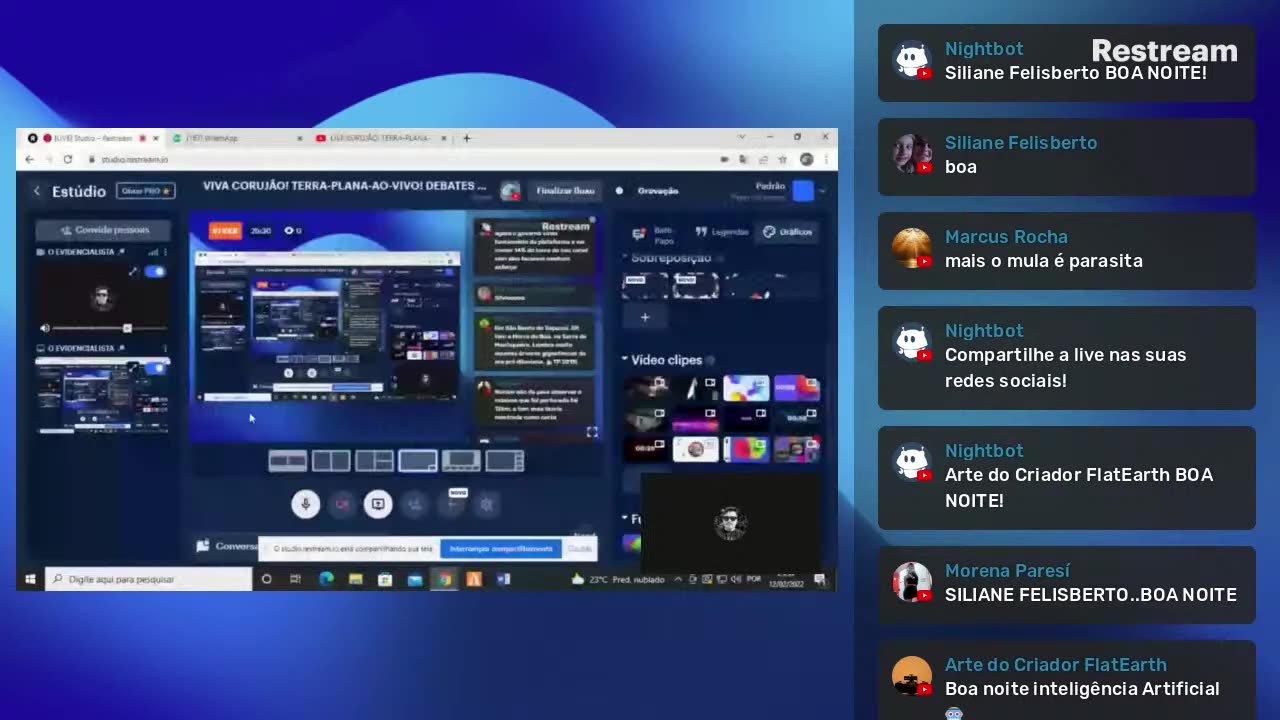Open the Padrão theme dropdown arrow
Image resolution: width=1280 pixels, height=720 pixels.
[x=822, y=190]
